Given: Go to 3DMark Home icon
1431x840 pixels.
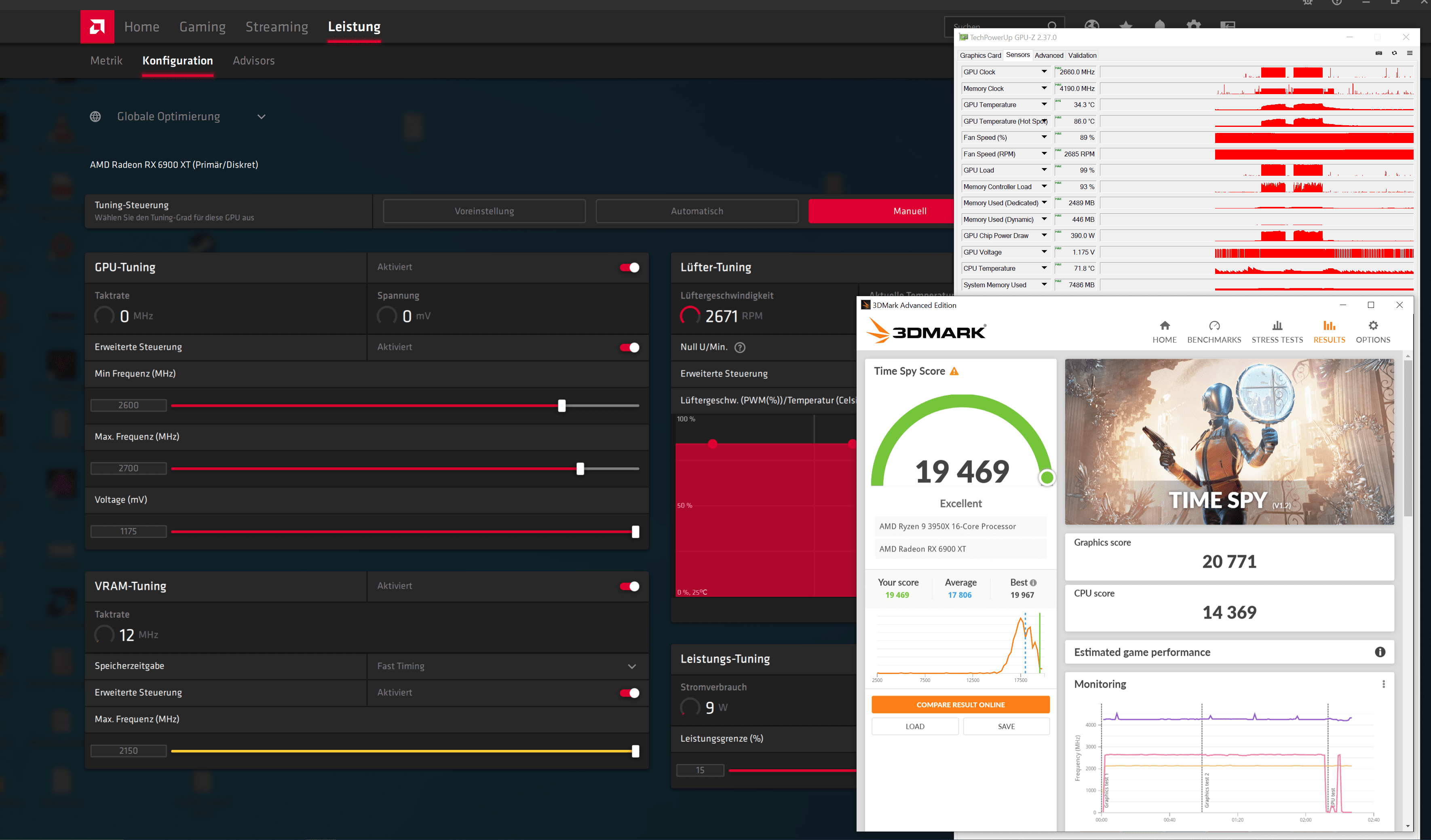Looking at the screenshot, I should click(x=1165, y=325).
